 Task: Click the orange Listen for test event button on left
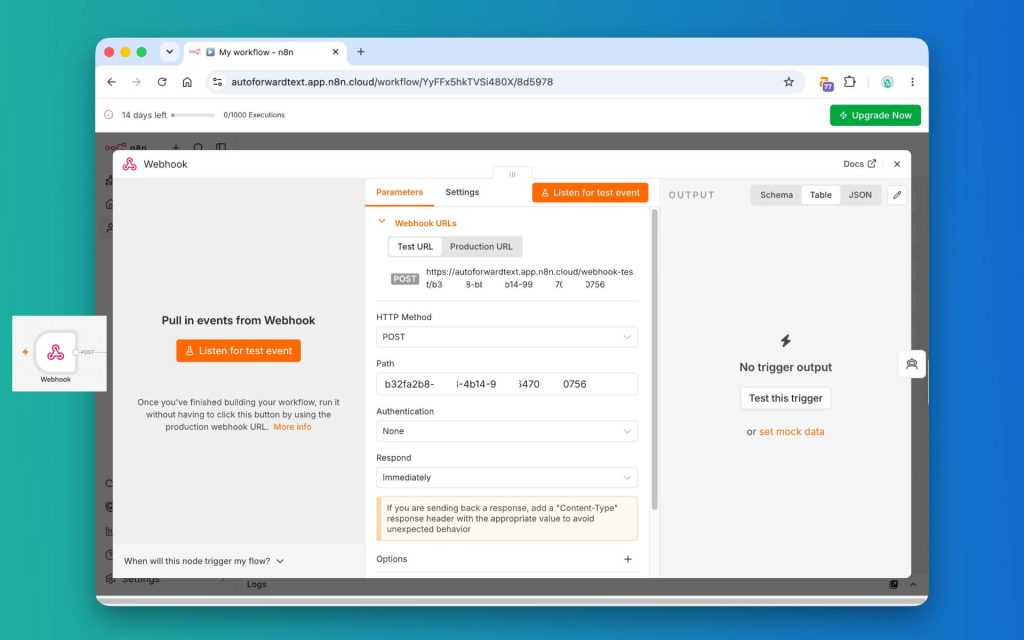tap(238, 351)
